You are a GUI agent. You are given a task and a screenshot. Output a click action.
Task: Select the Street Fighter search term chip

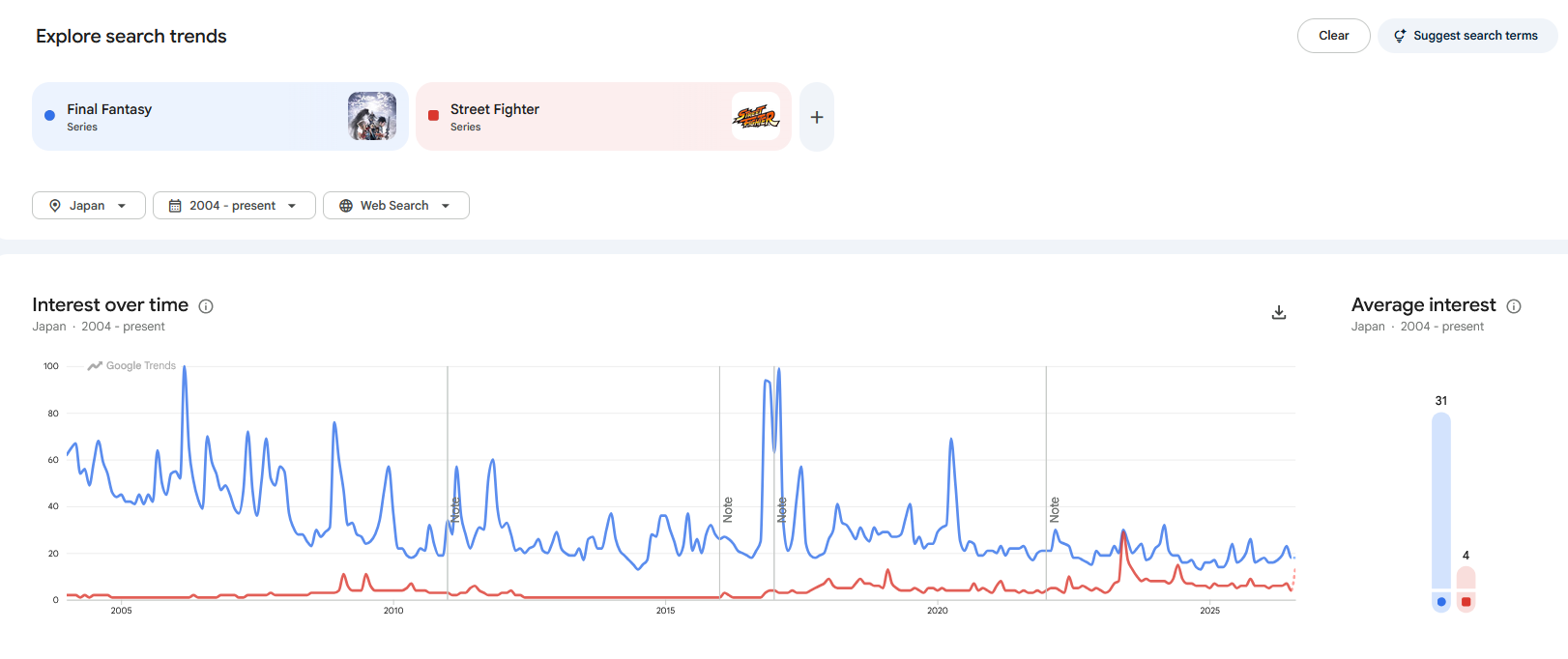(603, 117)
